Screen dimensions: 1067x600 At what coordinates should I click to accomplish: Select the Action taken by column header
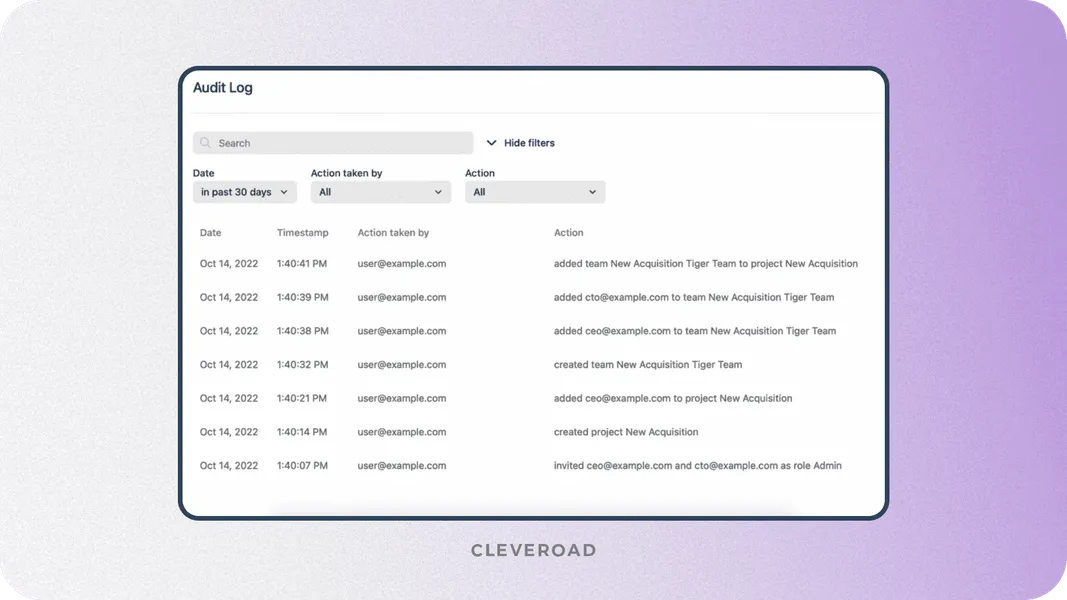(393, 233)
